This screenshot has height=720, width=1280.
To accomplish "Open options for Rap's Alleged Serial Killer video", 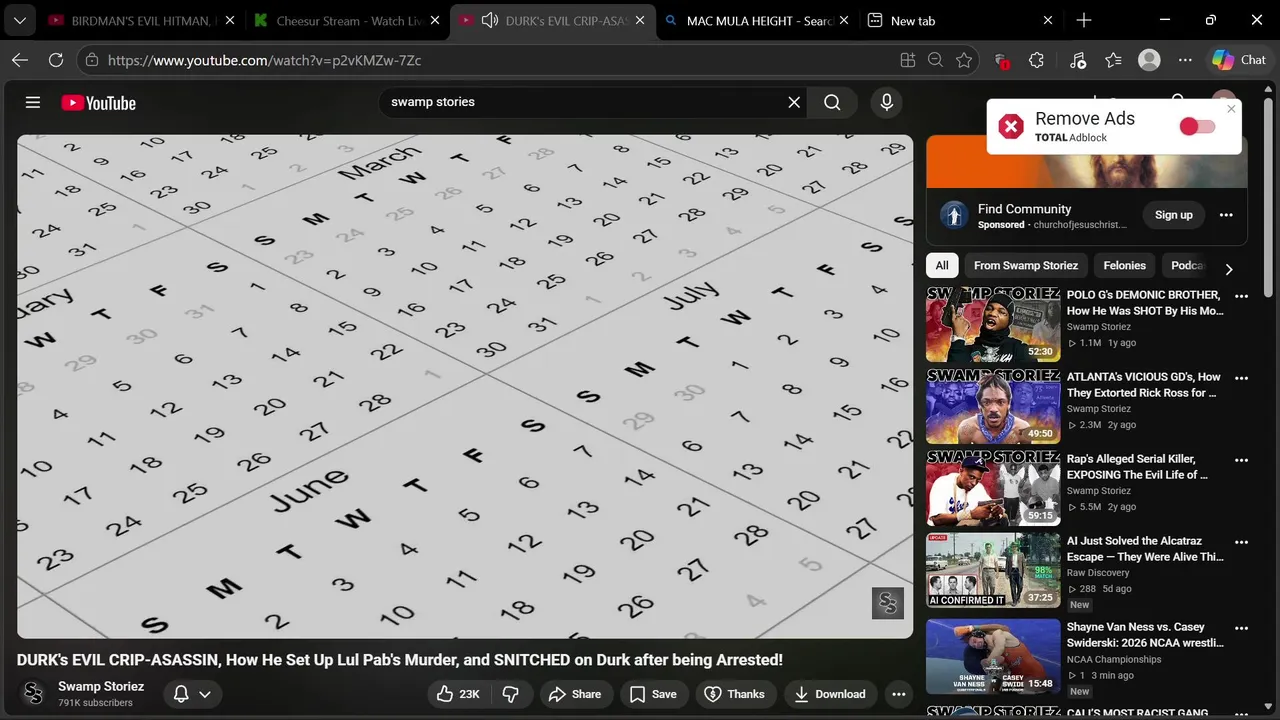I will tap(1241, 460).
